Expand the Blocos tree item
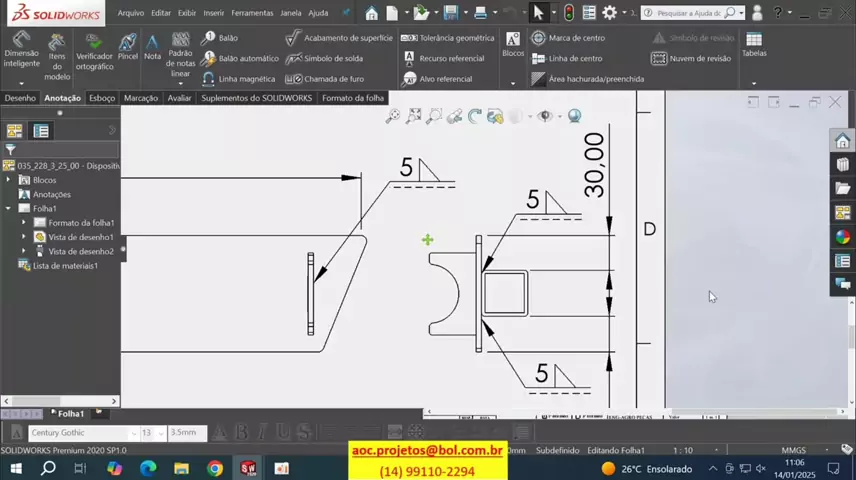 click(9, 180)
